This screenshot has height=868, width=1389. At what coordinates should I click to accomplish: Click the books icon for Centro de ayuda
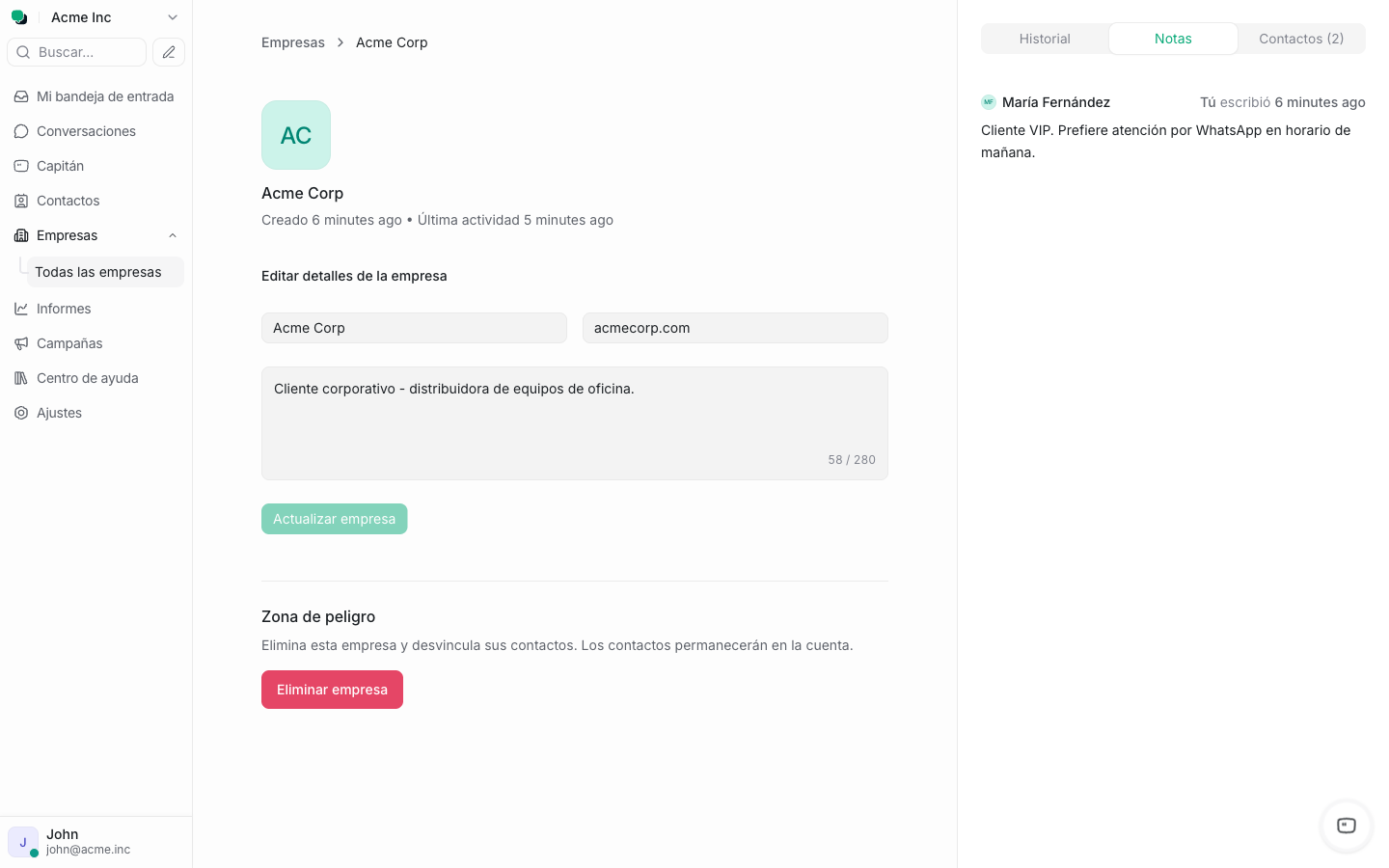21,378
